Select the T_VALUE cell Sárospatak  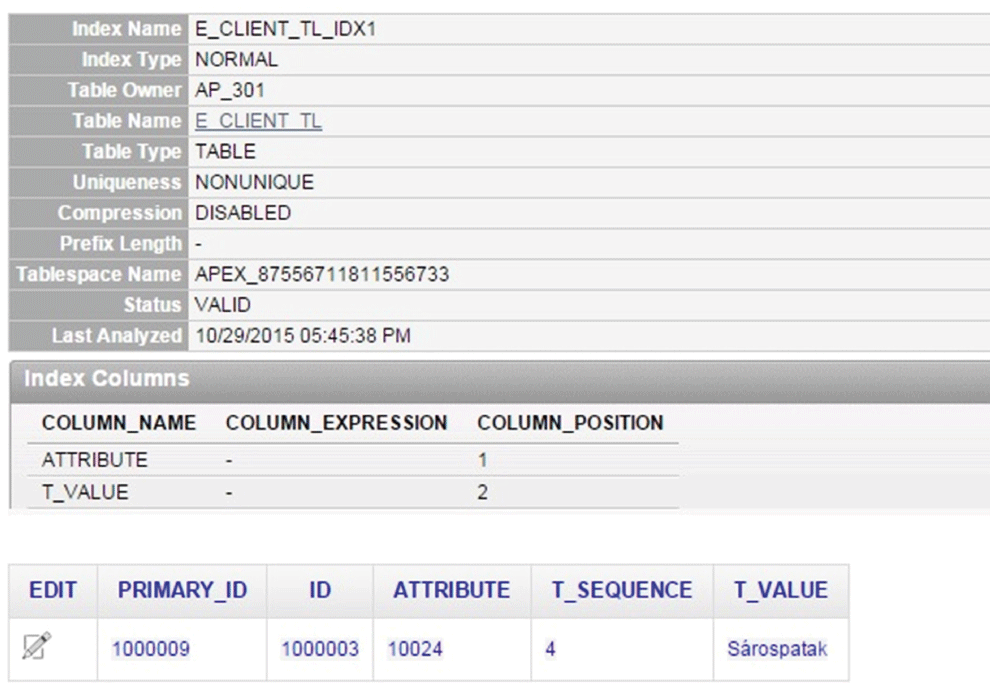777,649
